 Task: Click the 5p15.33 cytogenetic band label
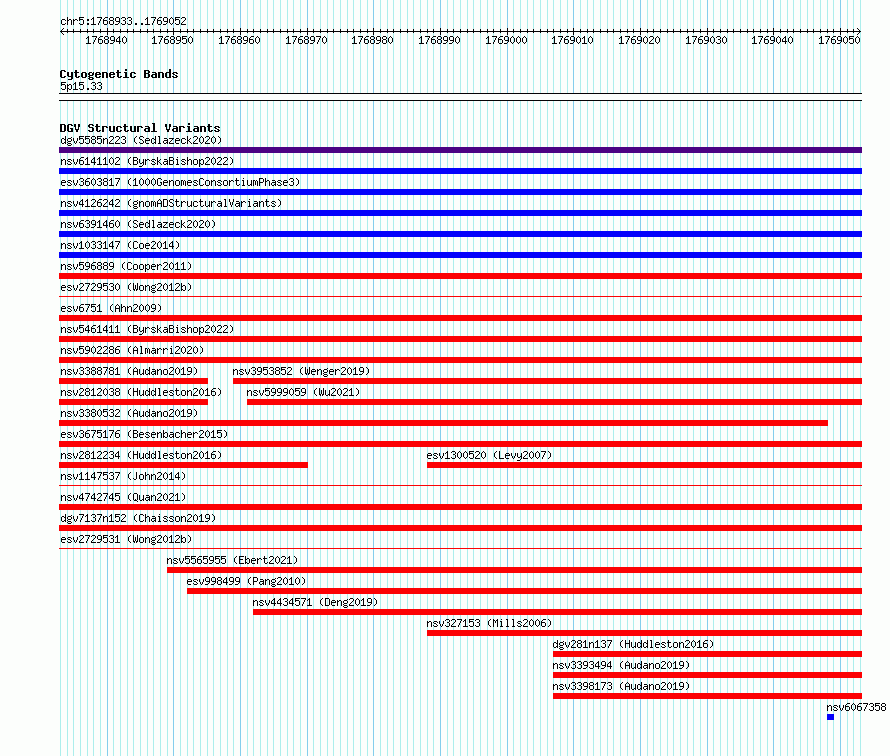[81, 86]
